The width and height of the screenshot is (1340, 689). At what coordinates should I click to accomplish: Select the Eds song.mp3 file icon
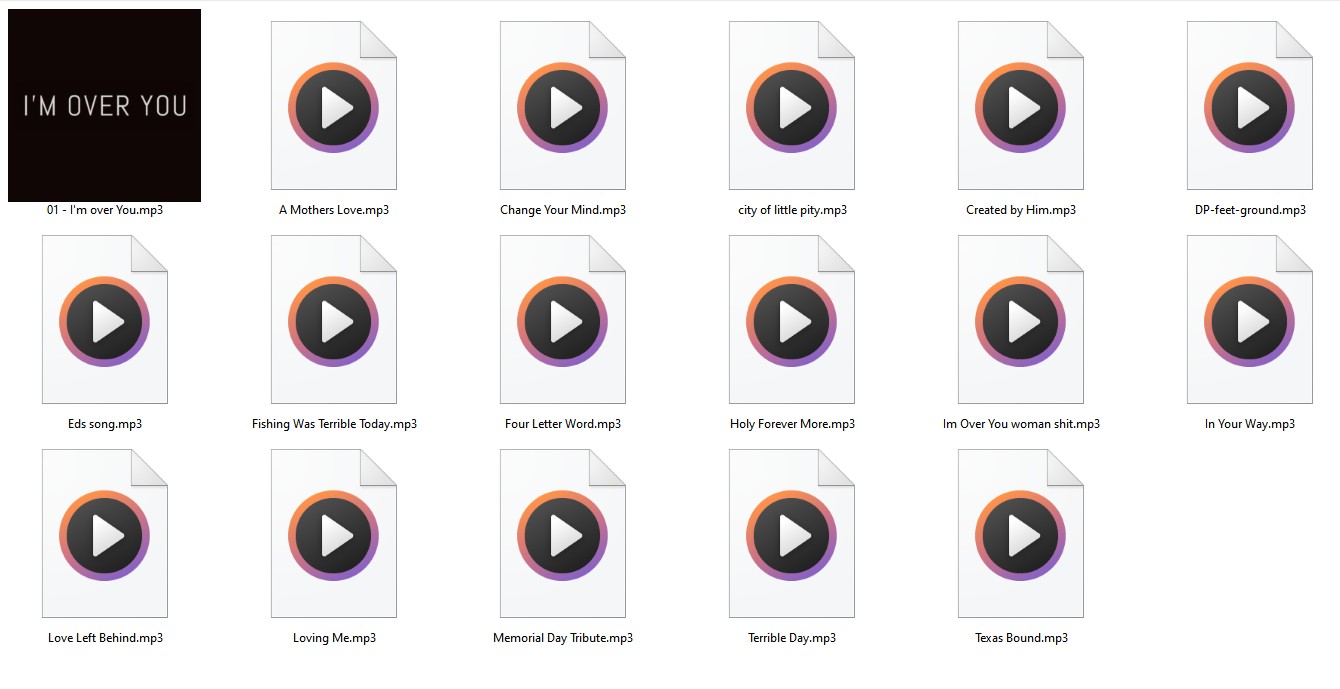coord(105,320)
